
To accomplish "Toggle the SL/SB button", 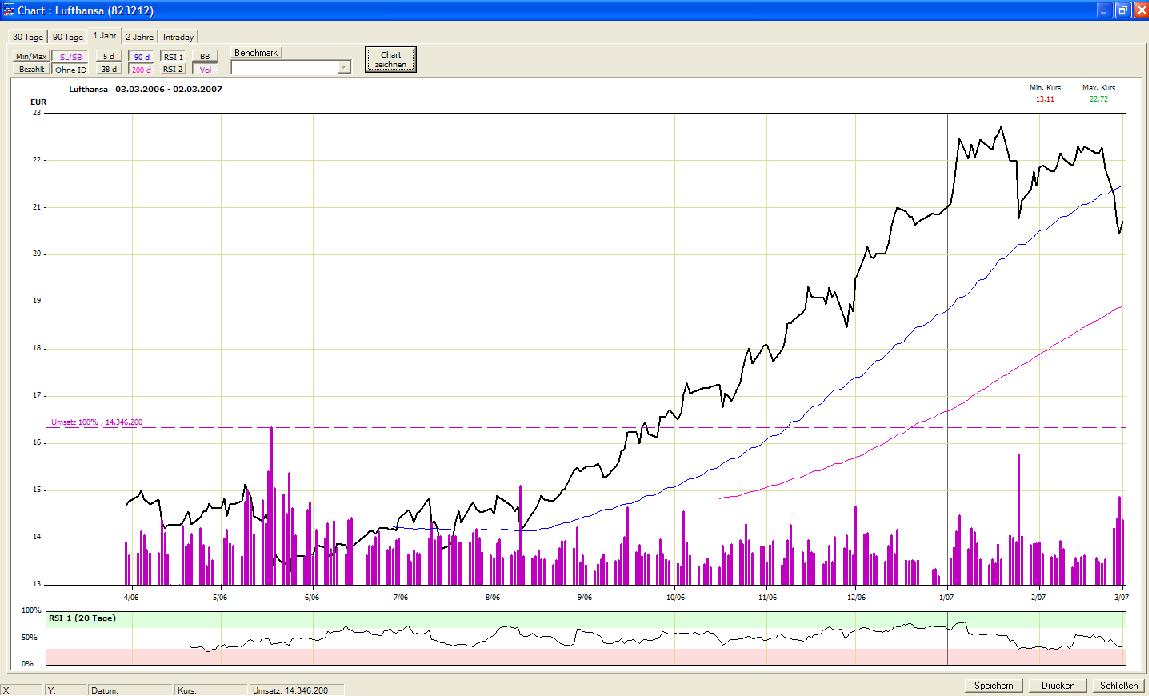I will tap(71, 56).
